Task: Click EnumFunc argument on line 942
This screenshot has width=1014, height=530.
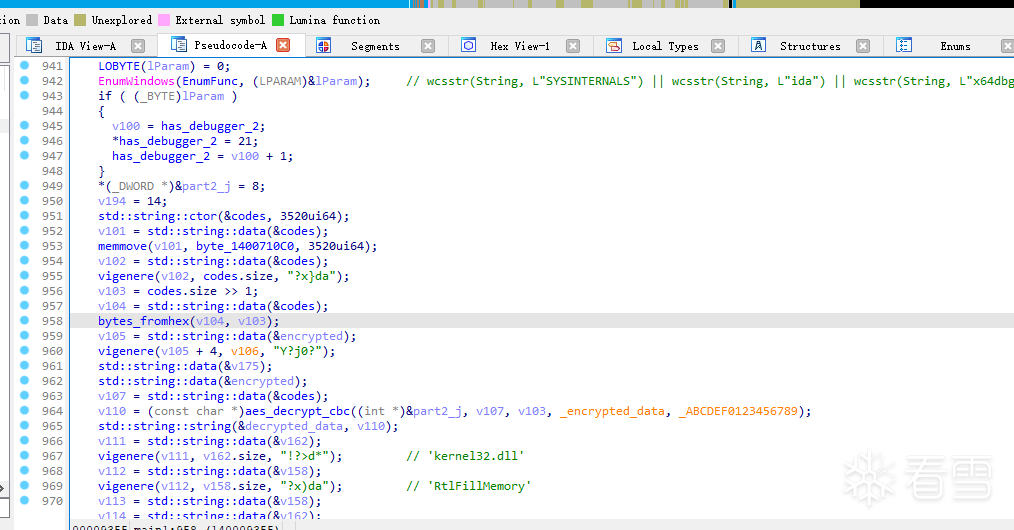Action: coord(210,81)
